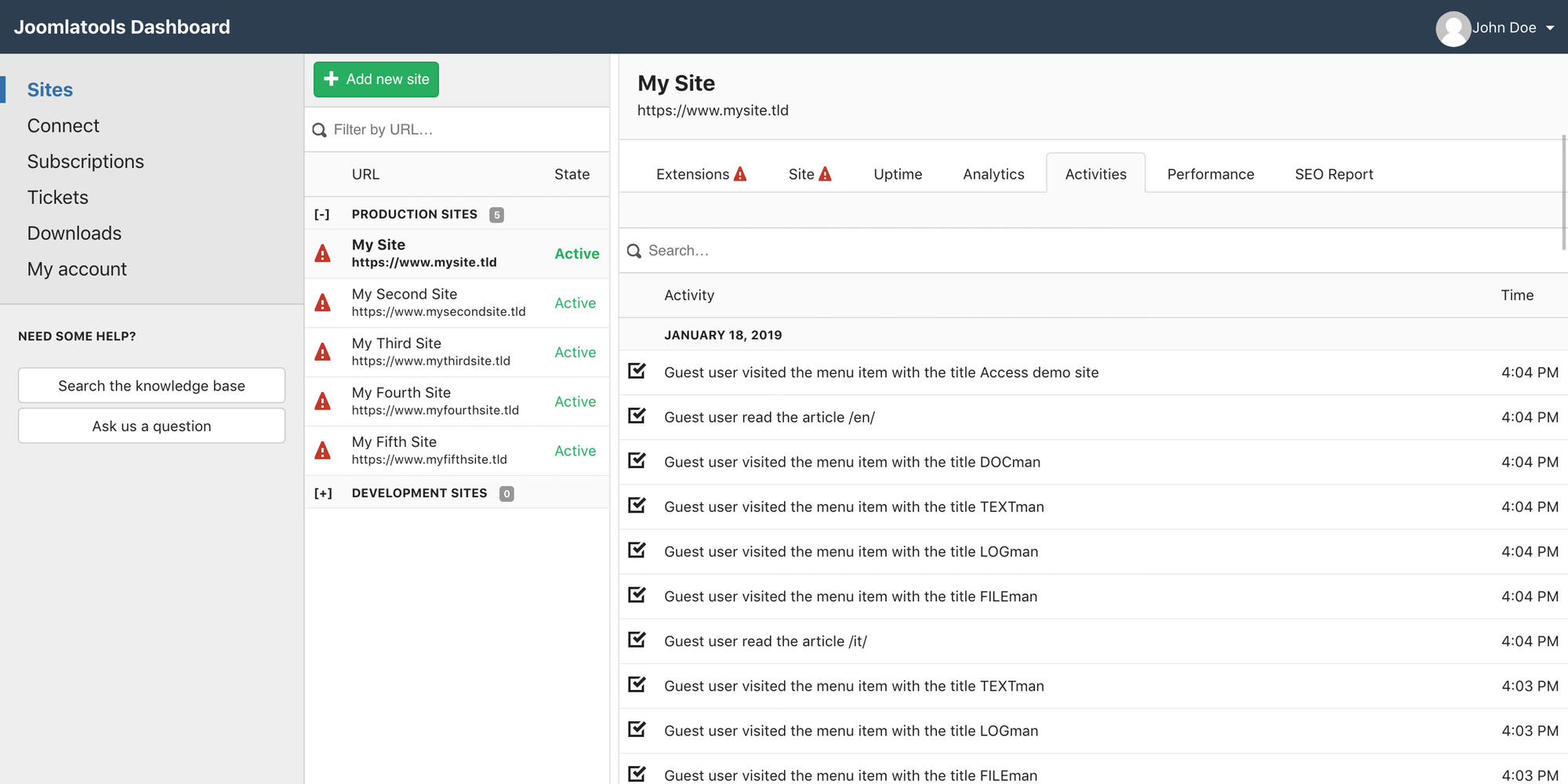This screenshot has height=784, width=1568.
Task: Click the magnifier icon in URL filter
Action: (x=319, y=130)
